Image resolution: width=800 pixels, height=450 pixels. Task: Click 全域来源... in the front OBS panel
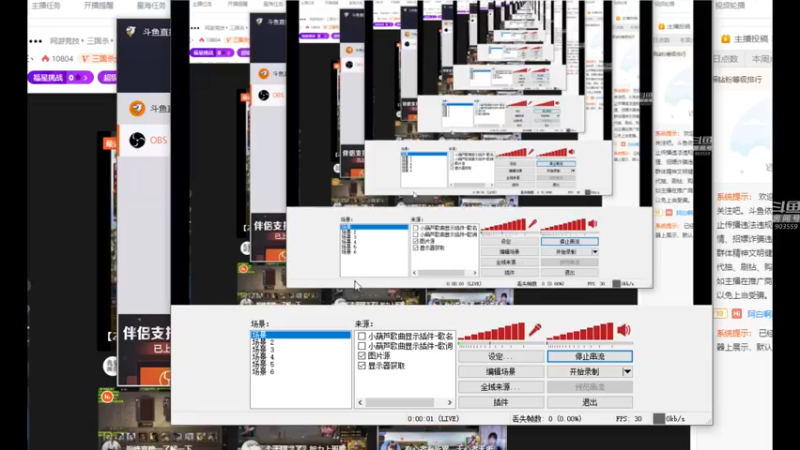click(501, 387)
